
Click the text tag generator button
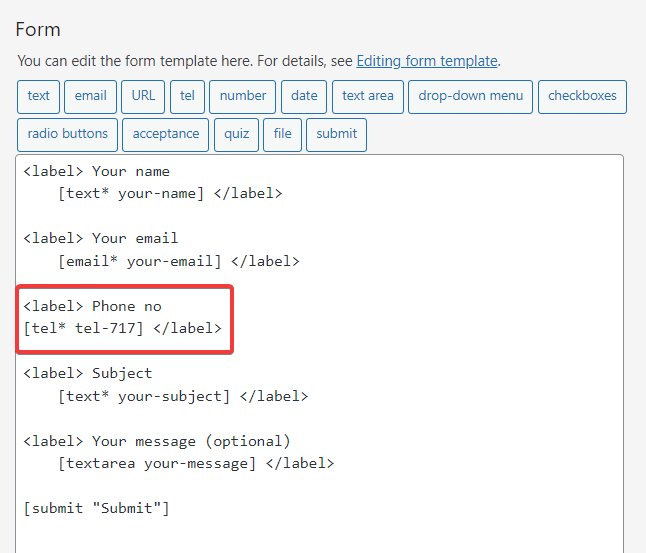[x=38, y=97]
